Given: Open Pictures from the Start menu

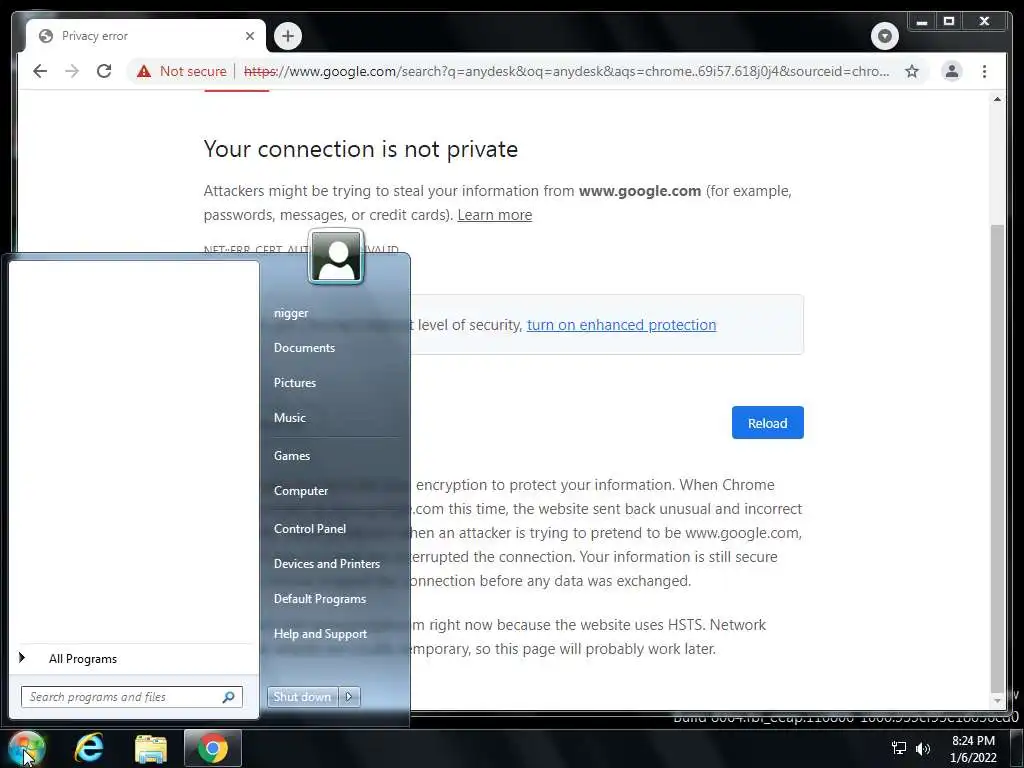Looking at the screenshot, I should coord(295,383).
